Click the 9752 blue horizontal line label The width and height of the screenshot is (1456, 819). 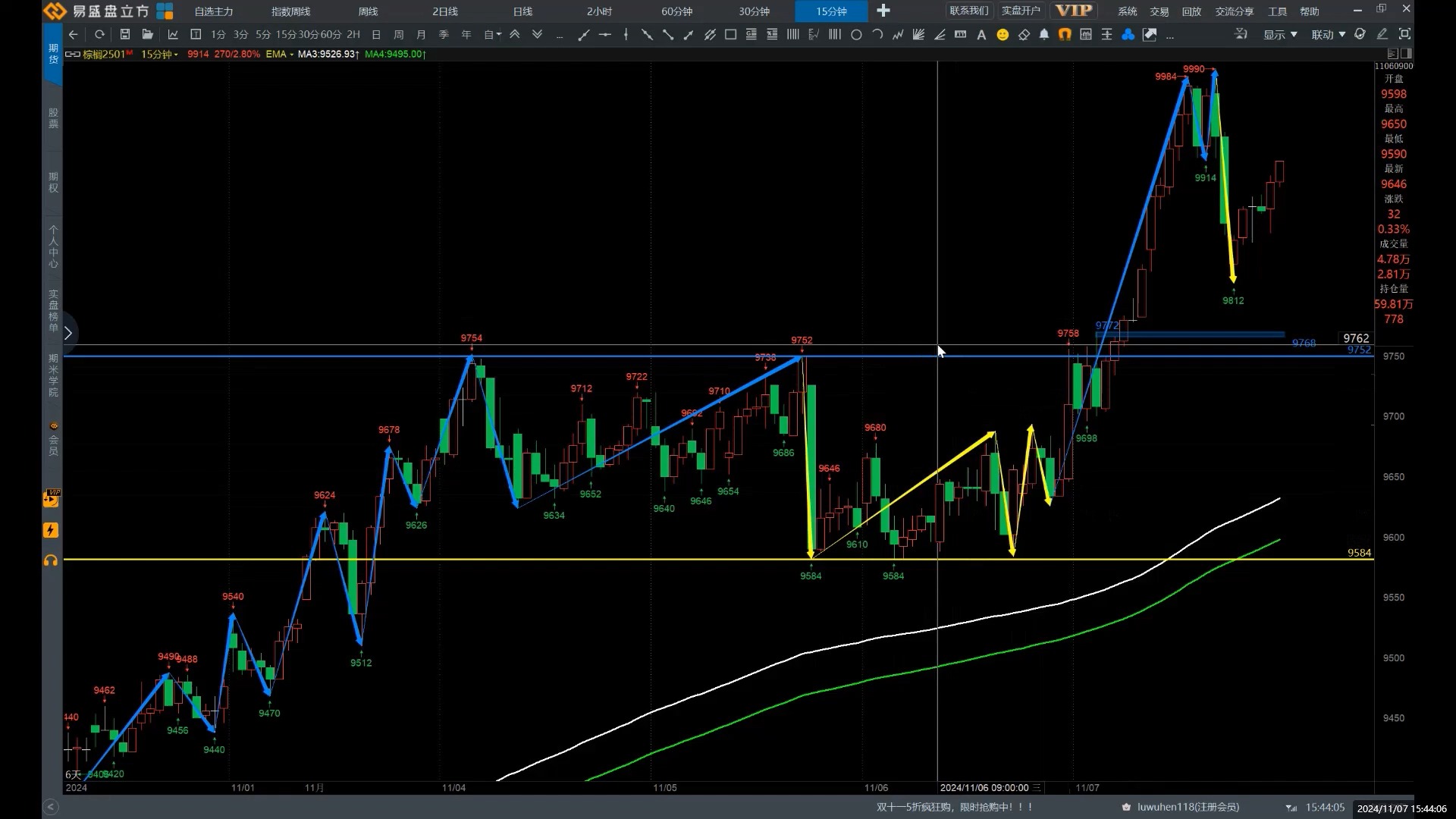(1359, 350)
